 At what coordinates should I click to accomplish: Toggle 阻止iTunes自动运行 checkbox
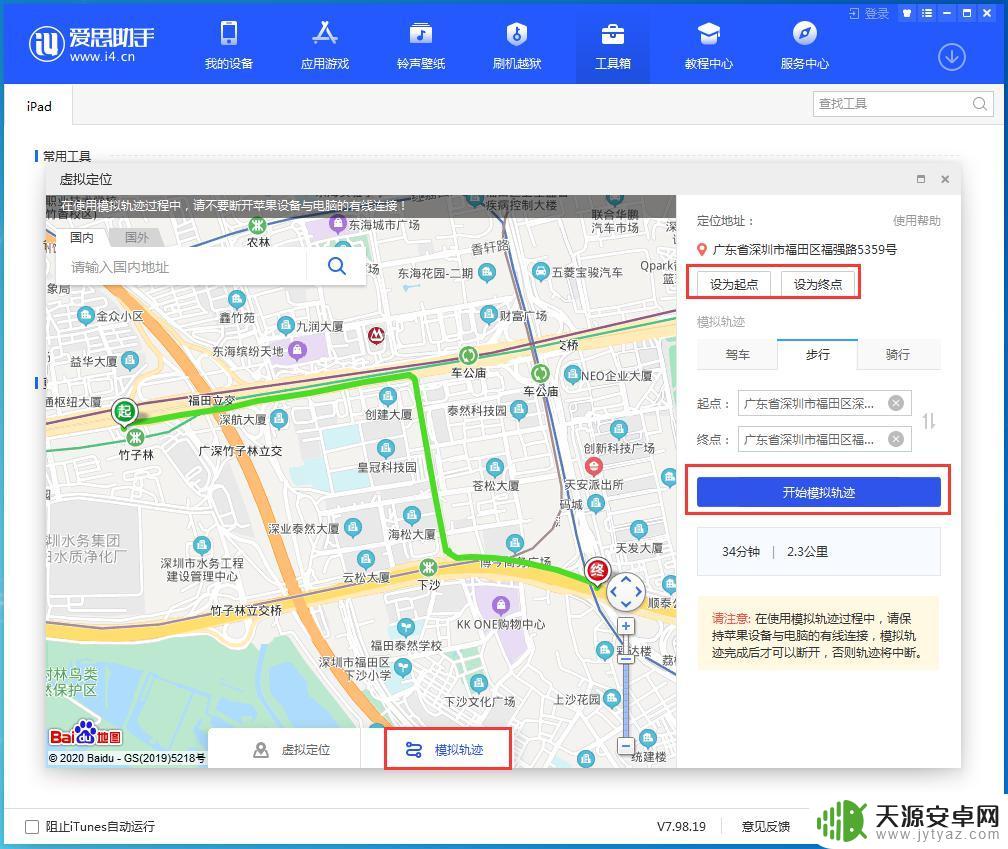[x=32, y=827]
